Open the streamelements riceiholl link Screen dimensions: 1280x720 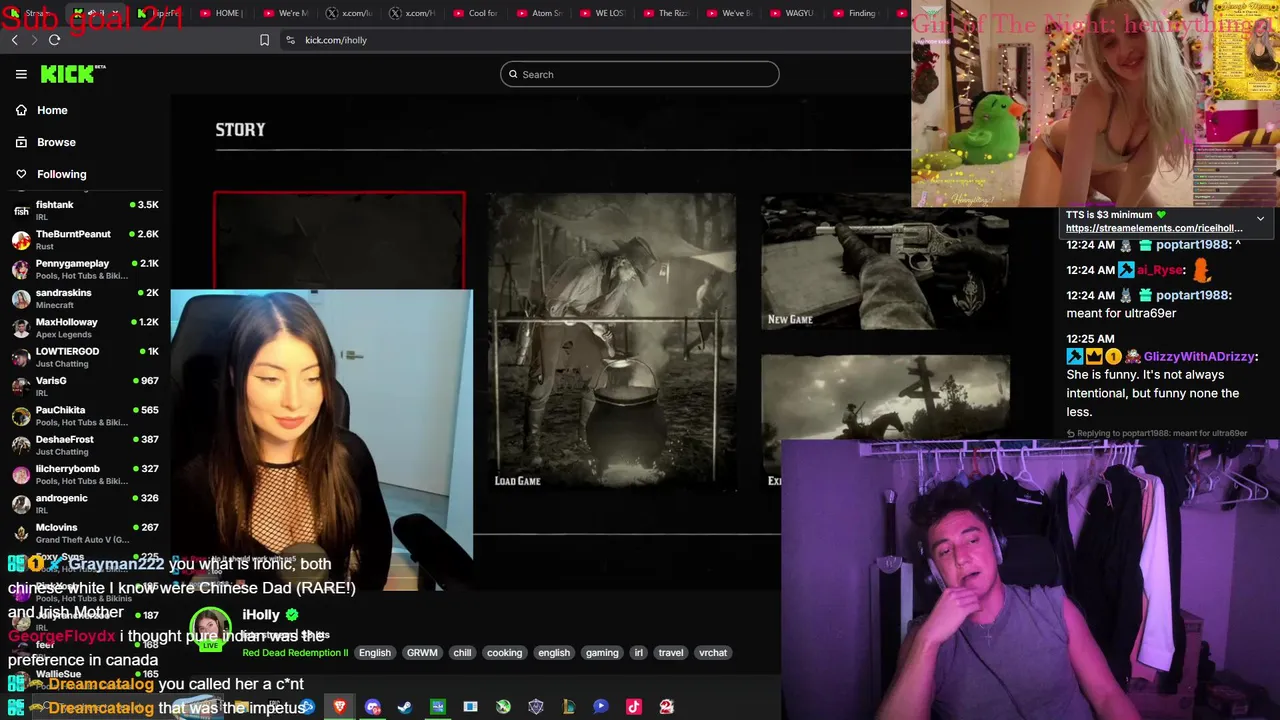click(1153, 228)
